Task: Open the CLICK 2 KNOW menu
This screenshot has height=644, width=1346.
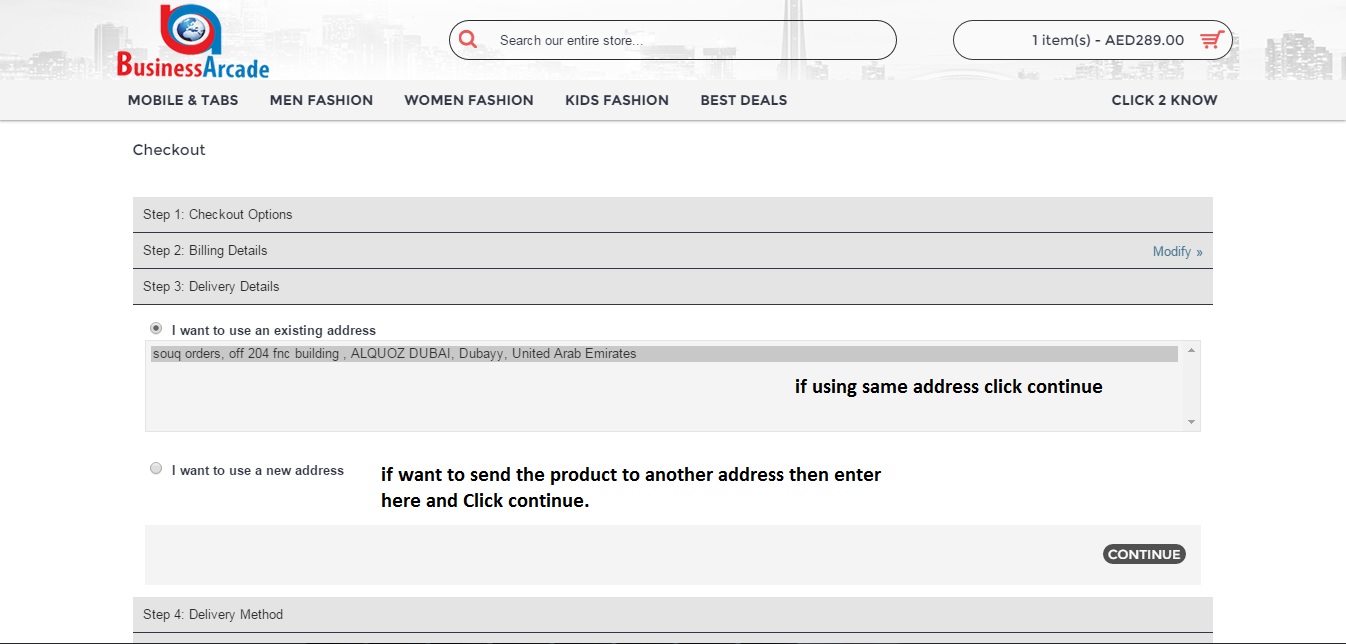Action: (1164, 100)
